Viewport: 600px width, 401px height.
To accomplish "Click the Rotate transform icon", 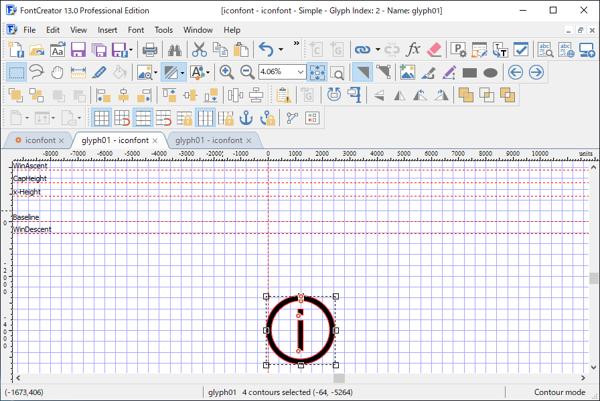I will coord(334,94).
